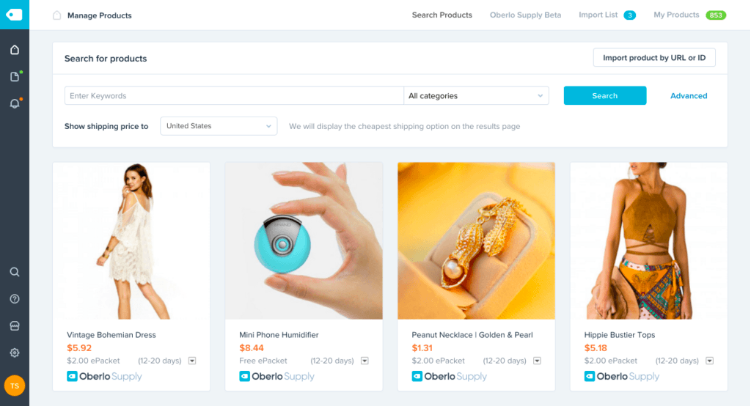Image resolution: width=750 pixels, height=406 pixels.
Task: Focus the Enter Keywords search field
Action: 234,96
